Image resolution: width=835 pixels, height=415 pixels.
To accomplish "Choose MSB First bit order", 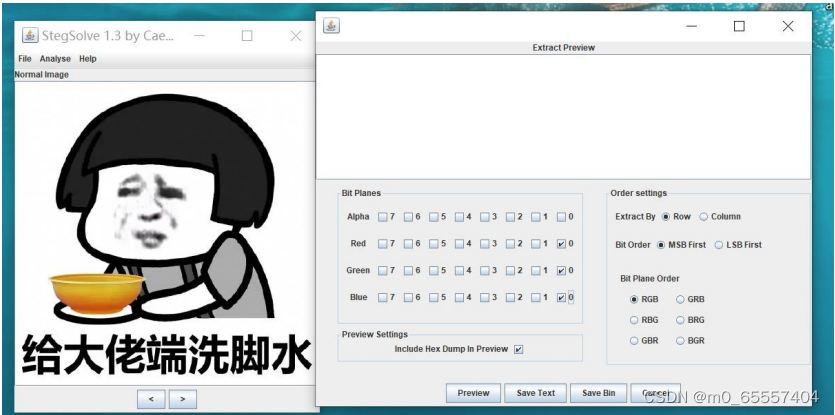I will click(x=661, y=245).
